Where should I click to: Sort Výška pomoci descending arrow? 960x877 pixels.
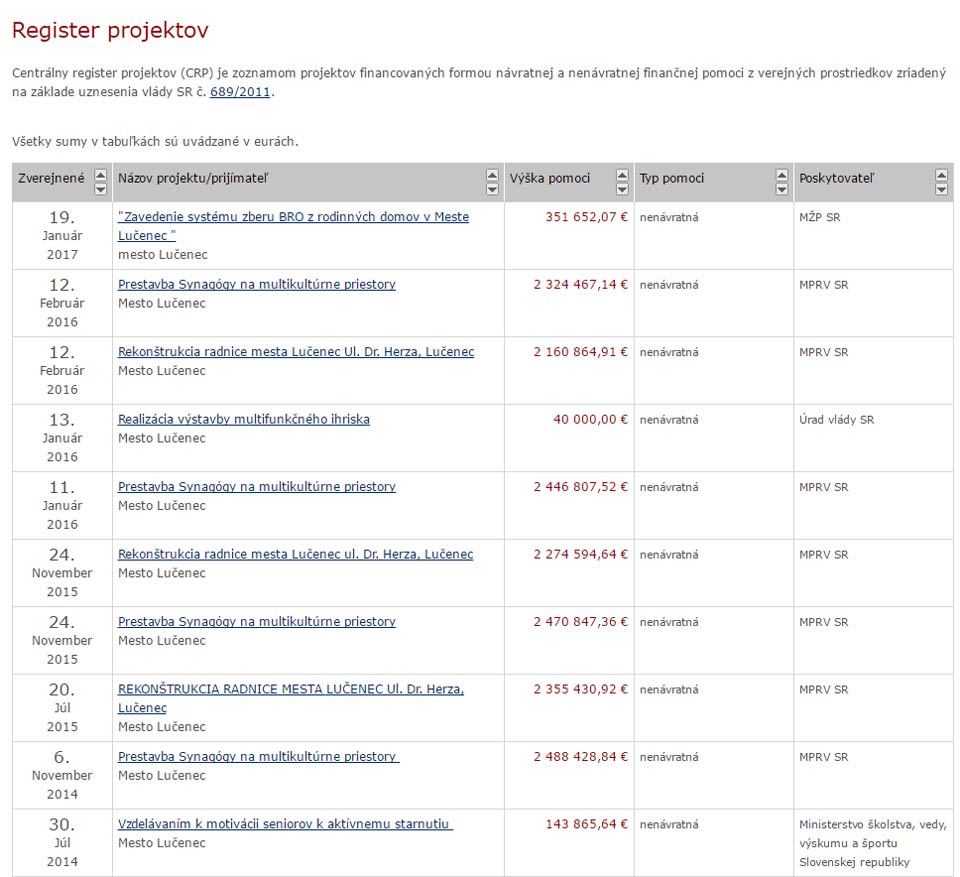pos(622,188)
